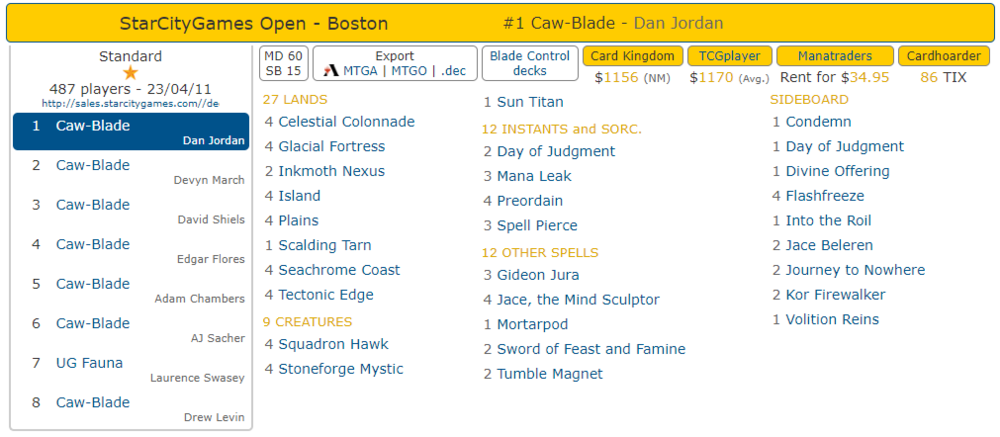This screenshot has width=1000, height=437.
Task: Click the Cardhoarder button
Action: point(944,56)
